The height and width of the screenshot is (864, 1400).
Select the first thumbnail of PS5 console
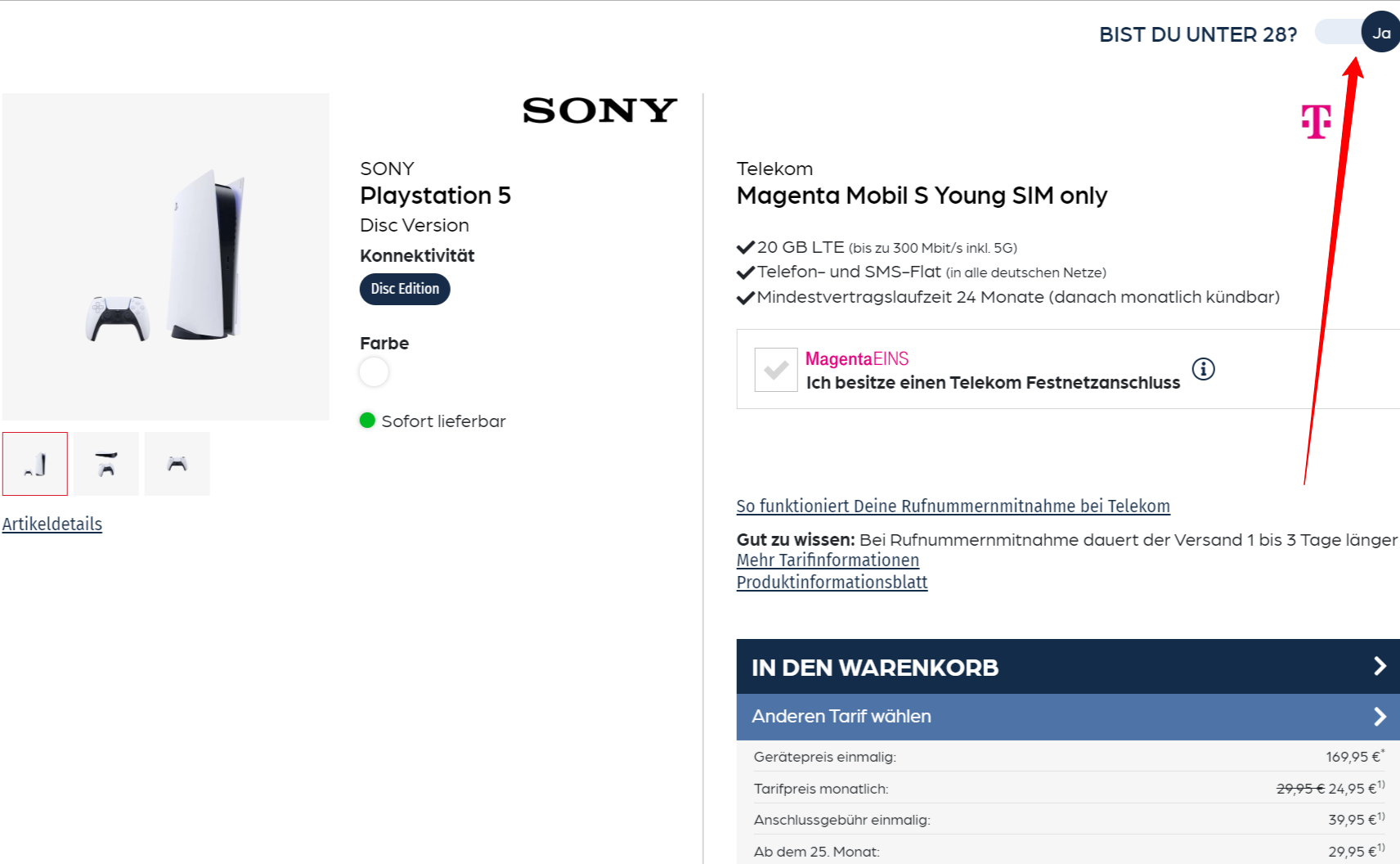pyautogui.click(x=35, y=464)
